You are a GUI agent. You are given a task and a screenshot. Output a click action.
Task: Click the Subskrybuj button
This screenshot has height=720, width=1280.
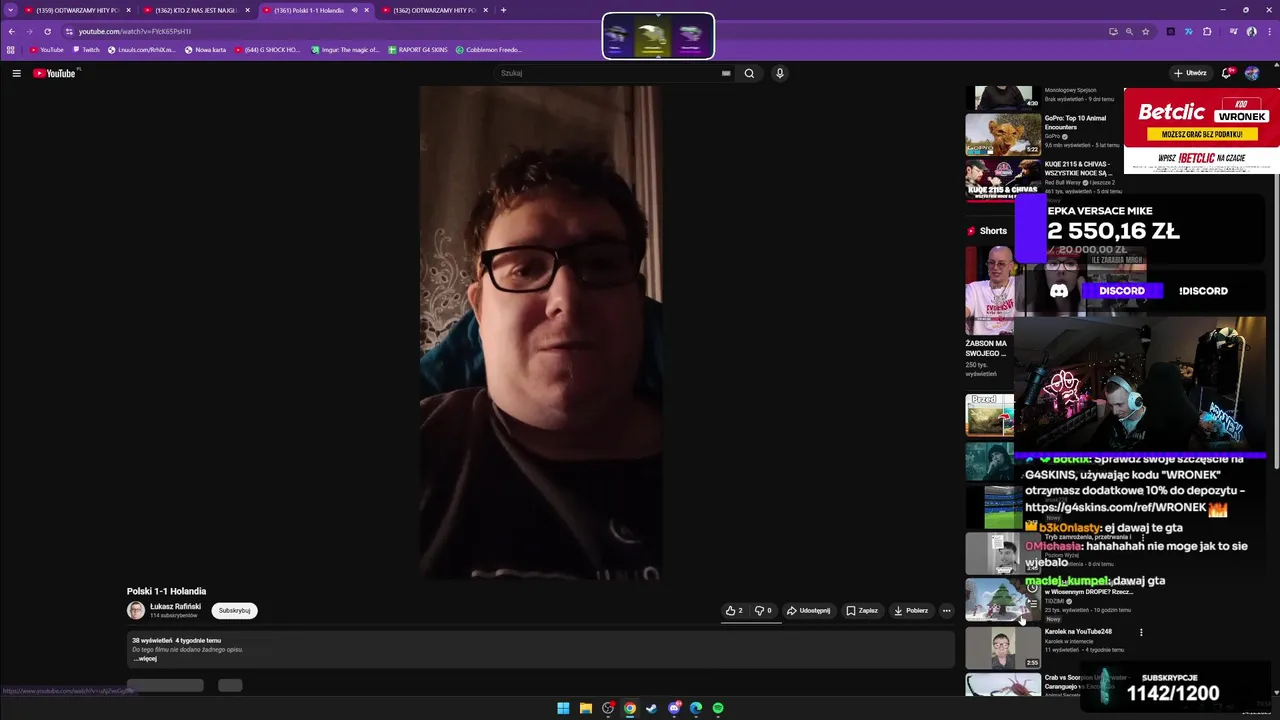234,610
